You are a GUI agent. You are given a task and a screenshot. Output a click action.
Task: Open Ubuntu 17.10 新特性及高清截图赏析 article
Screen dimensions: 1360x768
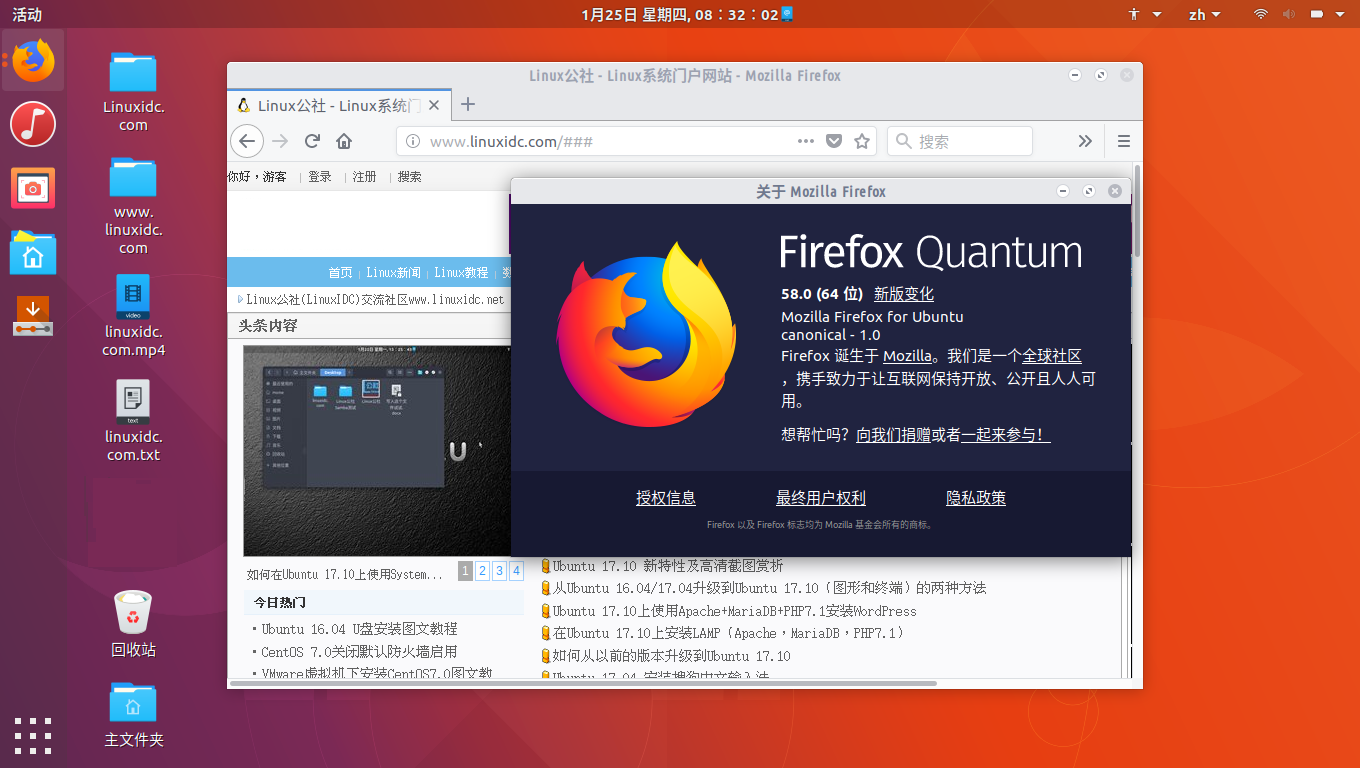click(x=668, y=566)
